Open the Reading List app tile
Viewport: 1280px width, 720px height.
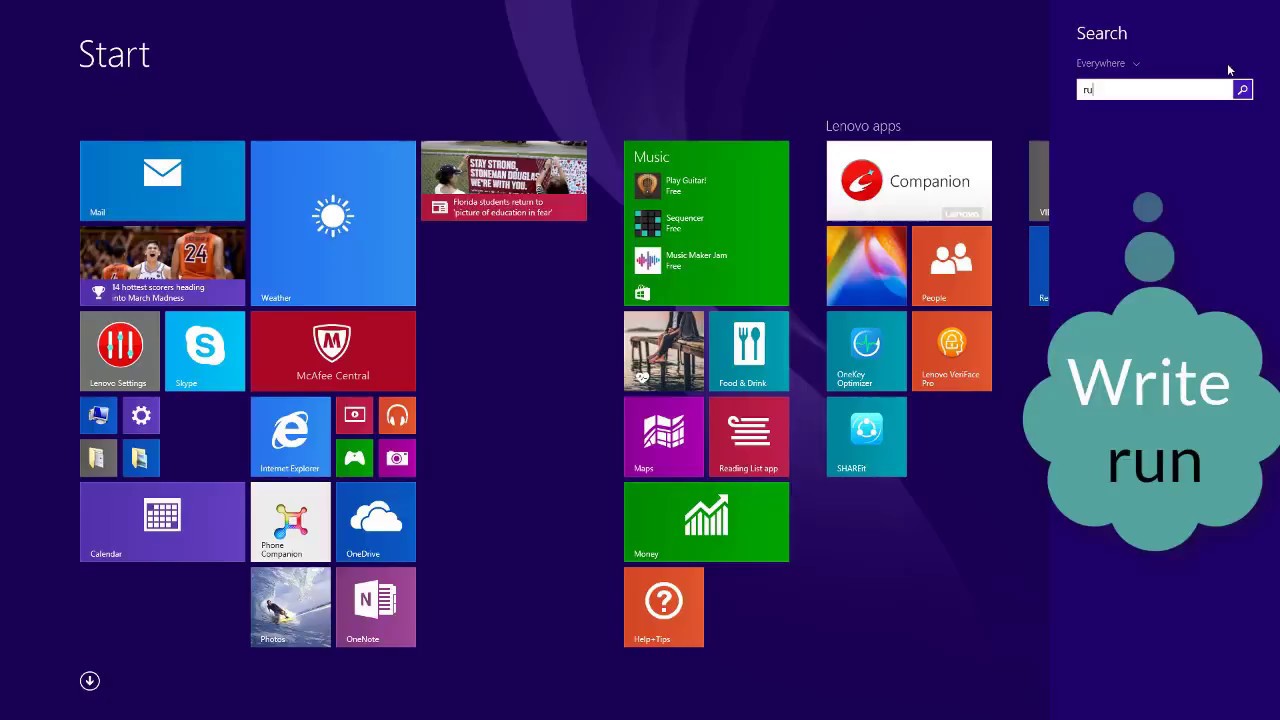point(749,437)
